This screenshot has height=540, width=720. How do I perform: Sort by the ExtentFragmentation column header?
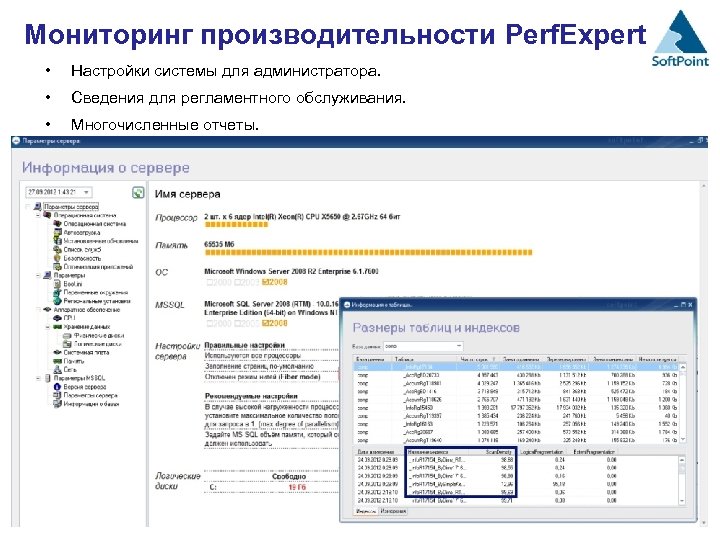pyautogui.click(x=594, y=452)
